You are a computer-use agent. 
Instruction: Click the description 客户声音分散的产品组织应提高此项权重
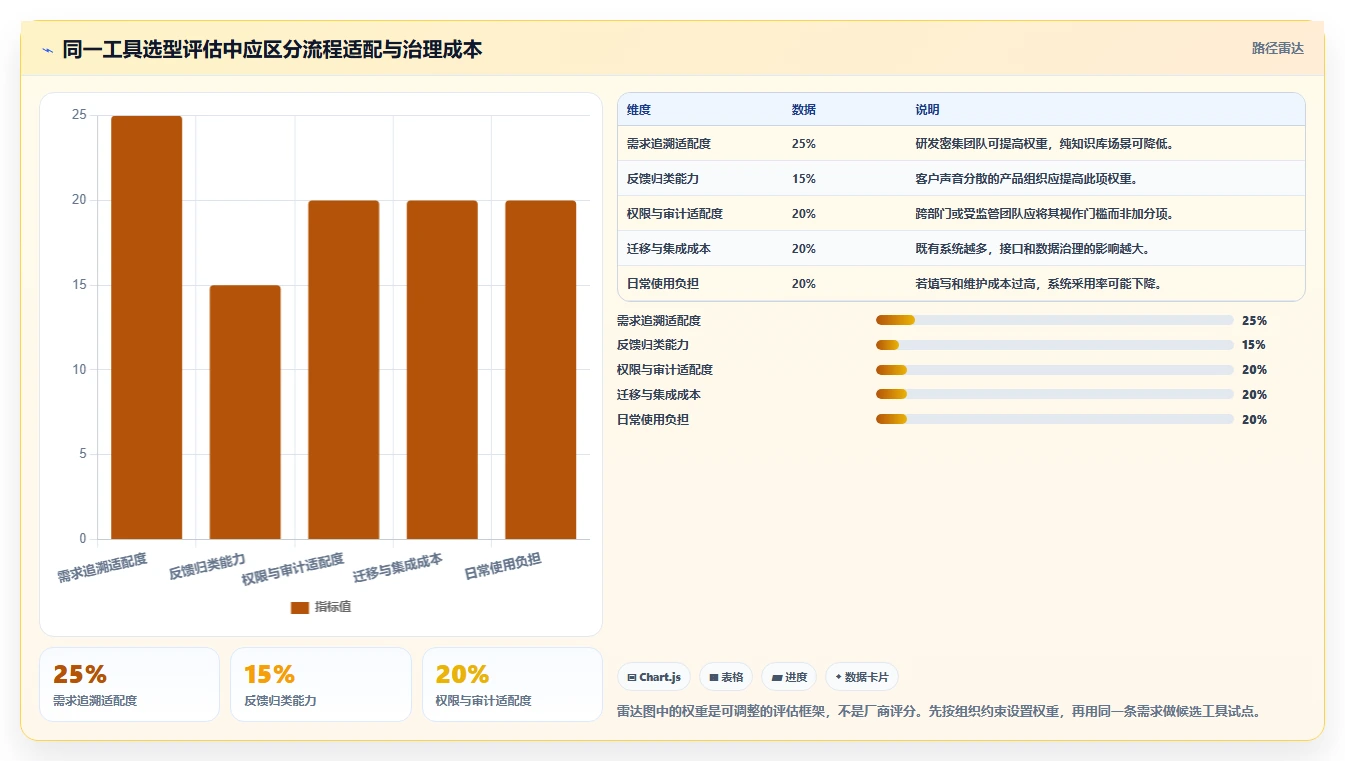pyautogui.click(x=1027, y=179)
